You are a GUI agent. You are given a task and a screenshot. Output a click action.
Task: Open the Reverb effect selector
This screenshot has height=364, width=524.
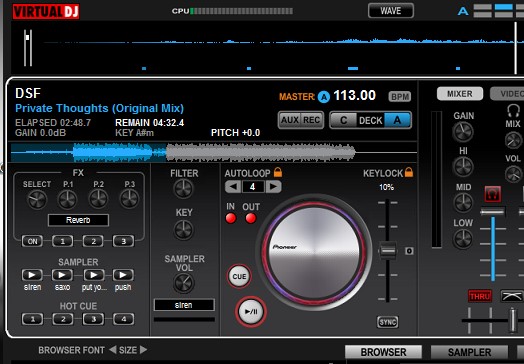point(78,220)
